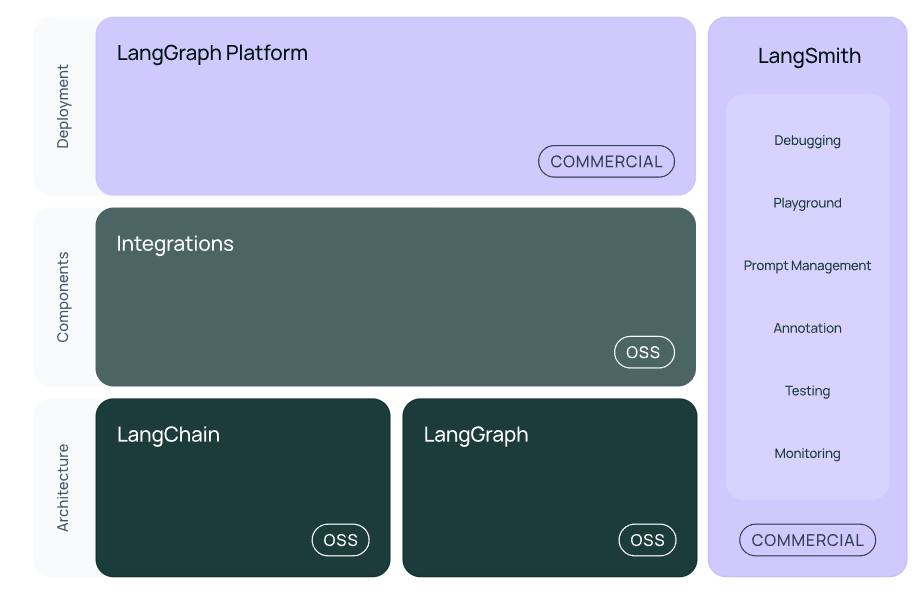Open Prompt Management under LangSmith

click(x=807, y=266)
